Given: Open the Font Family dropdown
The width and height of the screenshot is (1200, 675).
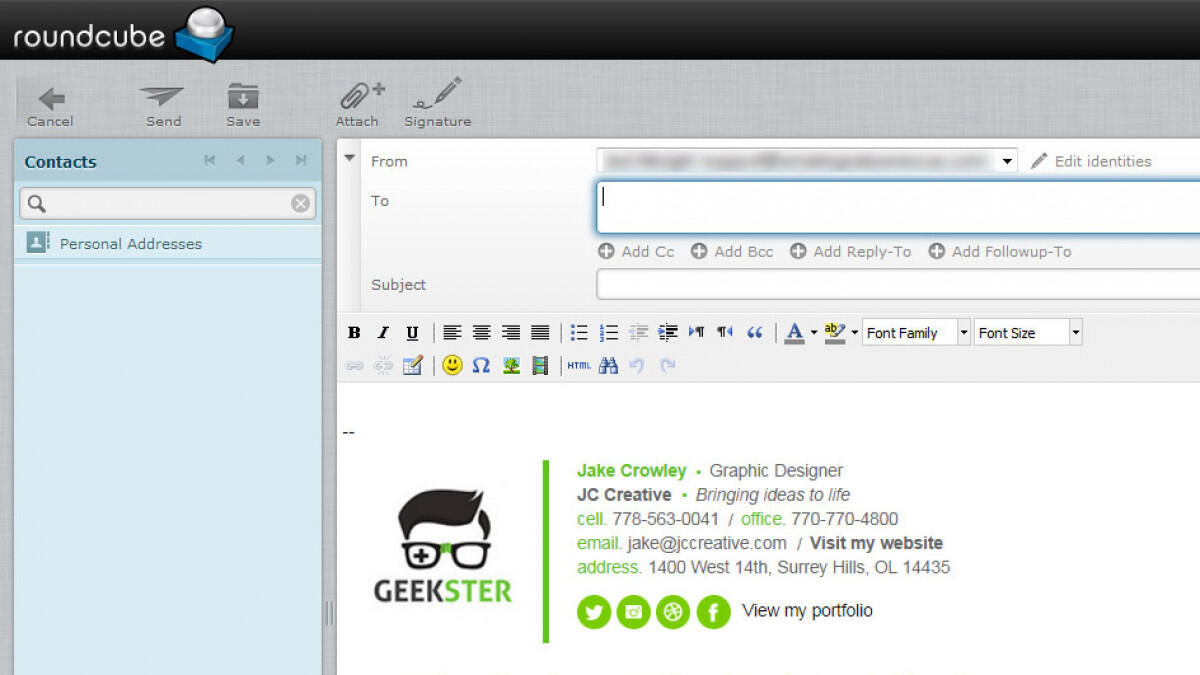Looking at the screenshot, I should 916,333.
